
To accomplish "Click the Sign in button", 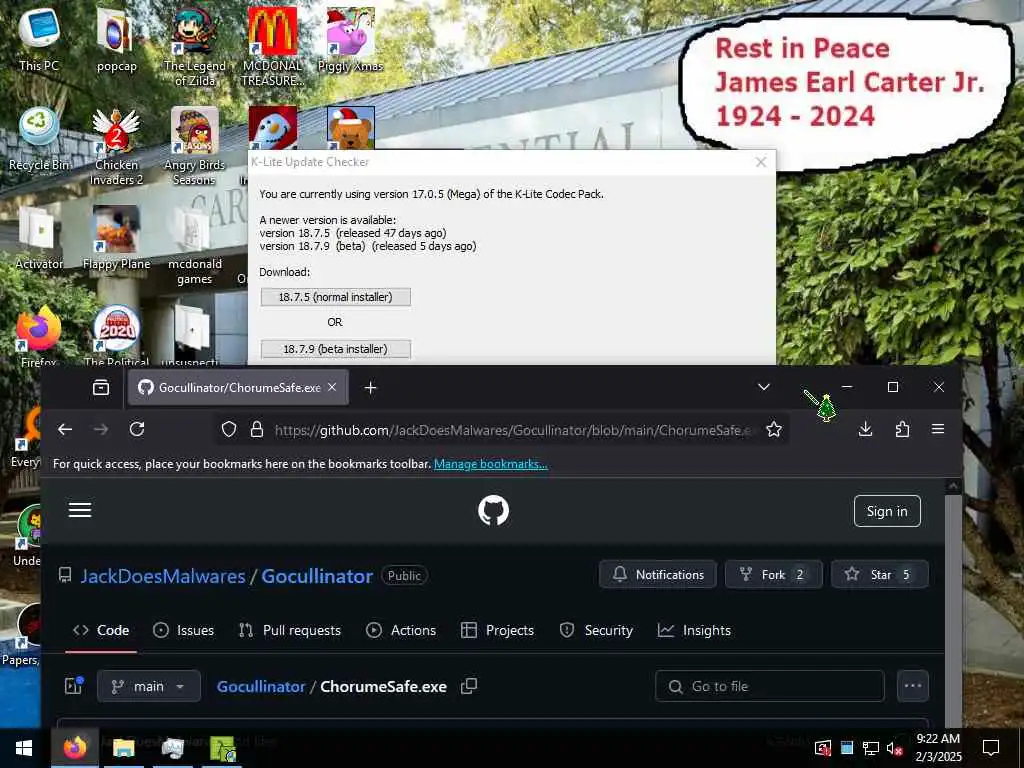I will coord(887,511).
